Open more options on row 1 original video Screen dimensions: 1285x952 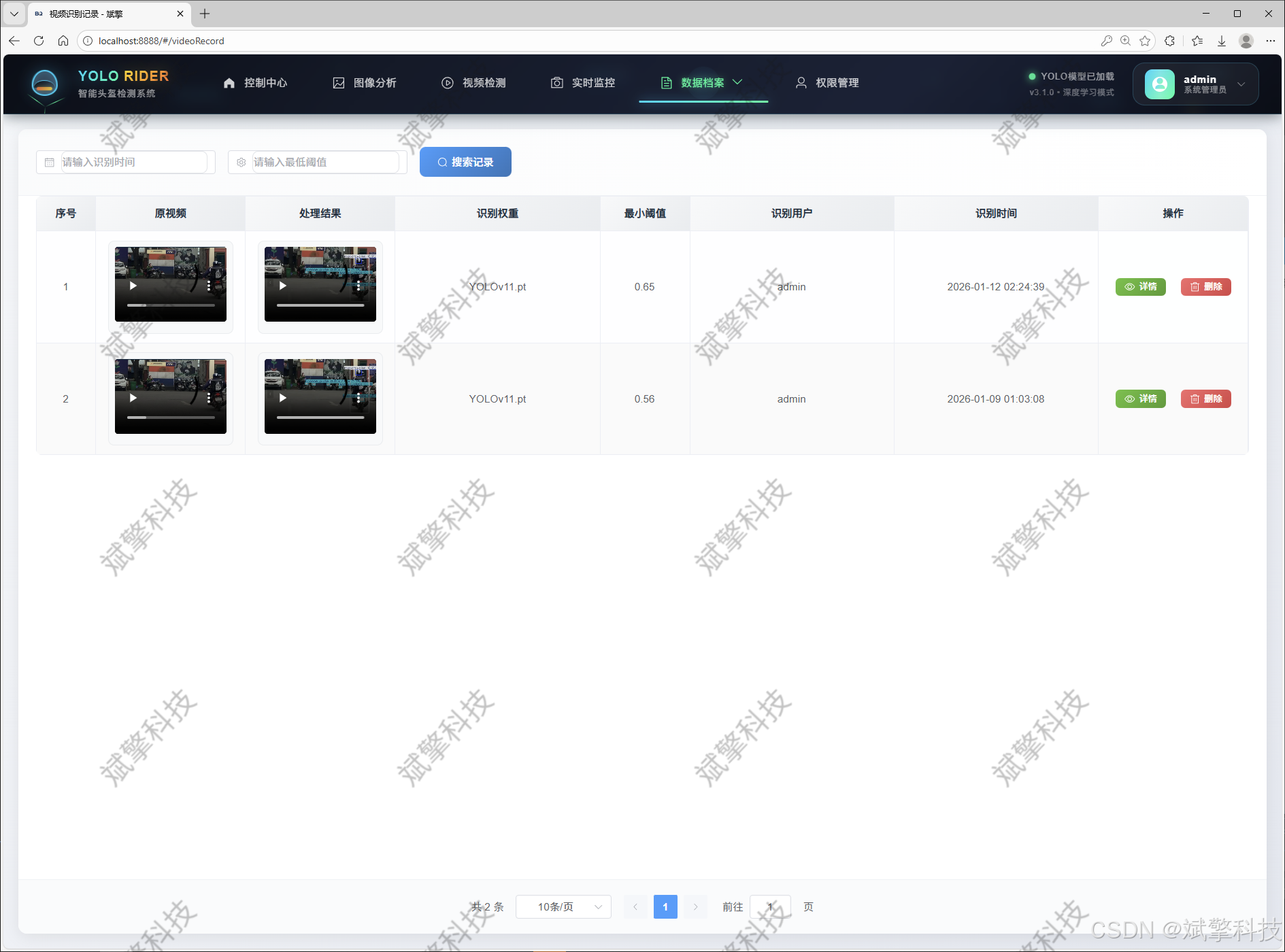[x=209, y=286]
